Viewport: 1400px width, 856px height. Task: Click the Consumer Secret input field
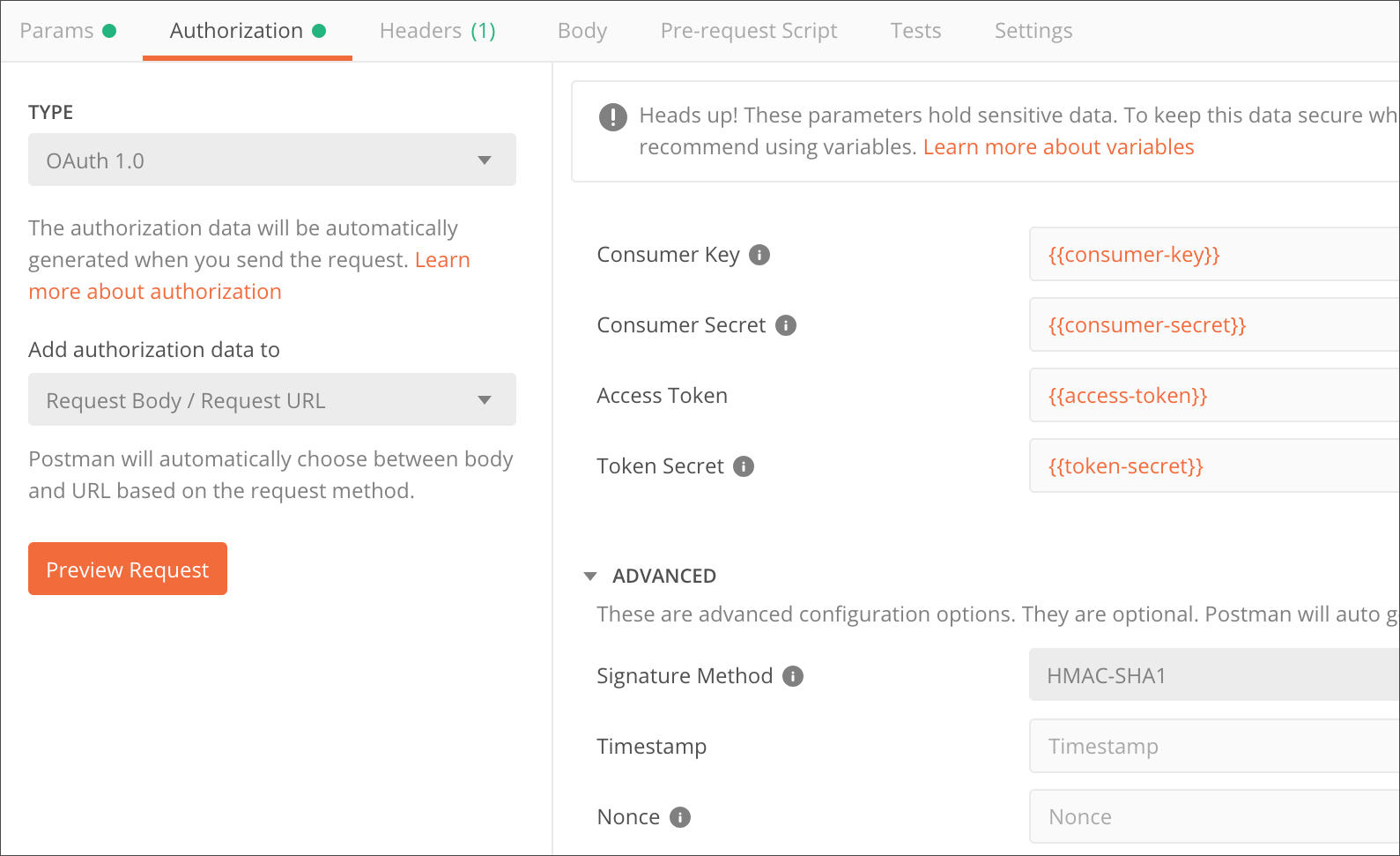pos(1214,324)
